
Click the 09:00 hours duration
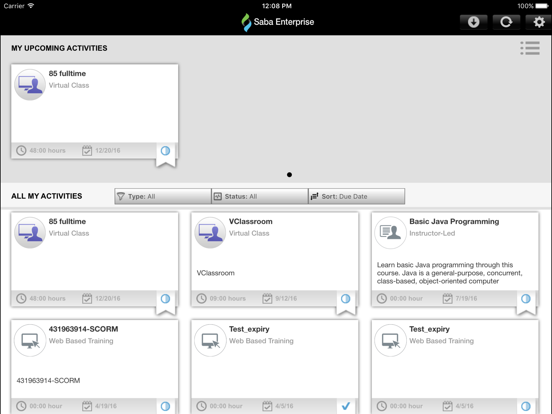[228, 299]
